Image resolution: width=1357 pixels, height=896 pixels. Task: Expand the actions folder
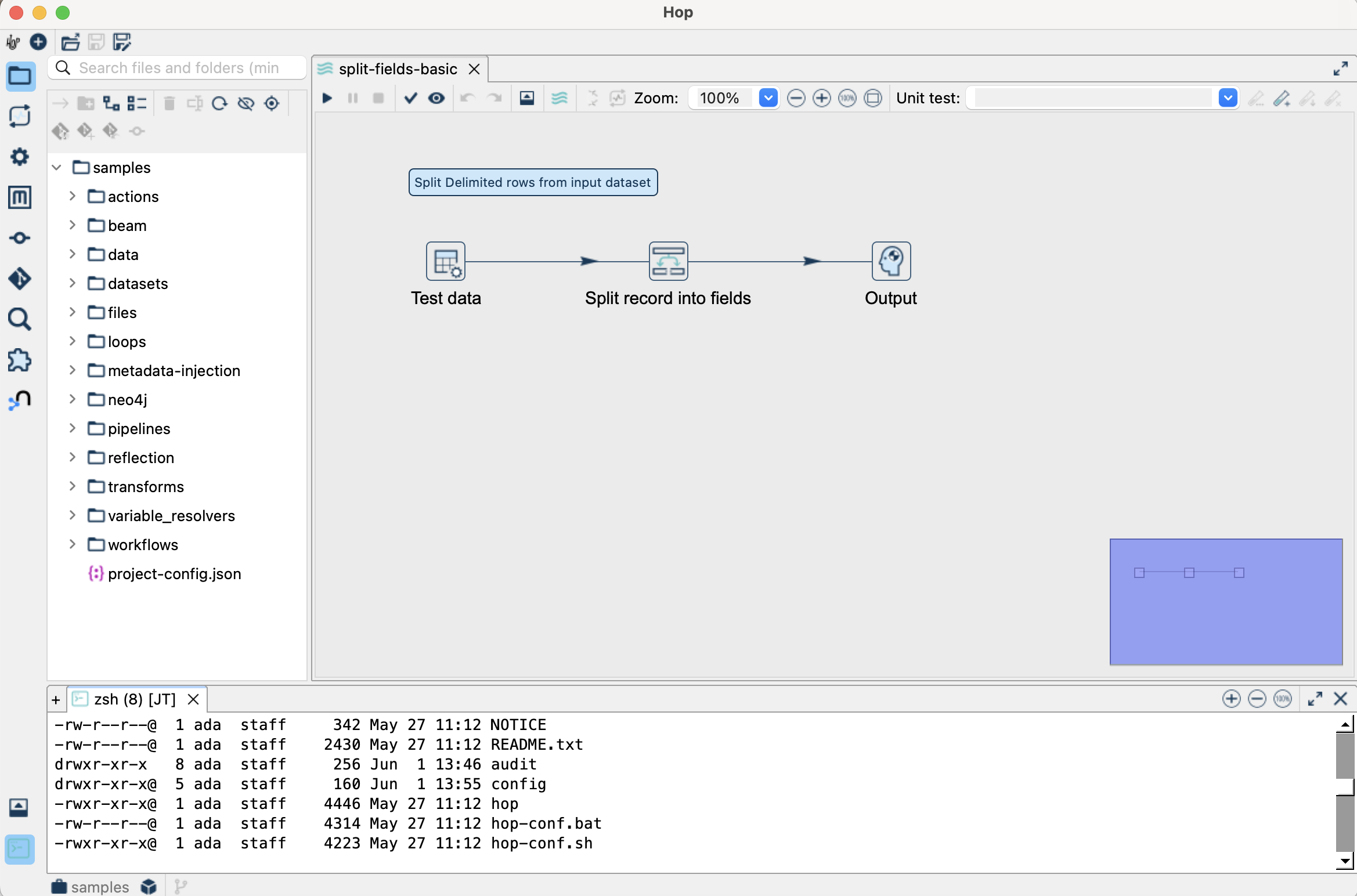pyautogui.click(x=73, y=196)
